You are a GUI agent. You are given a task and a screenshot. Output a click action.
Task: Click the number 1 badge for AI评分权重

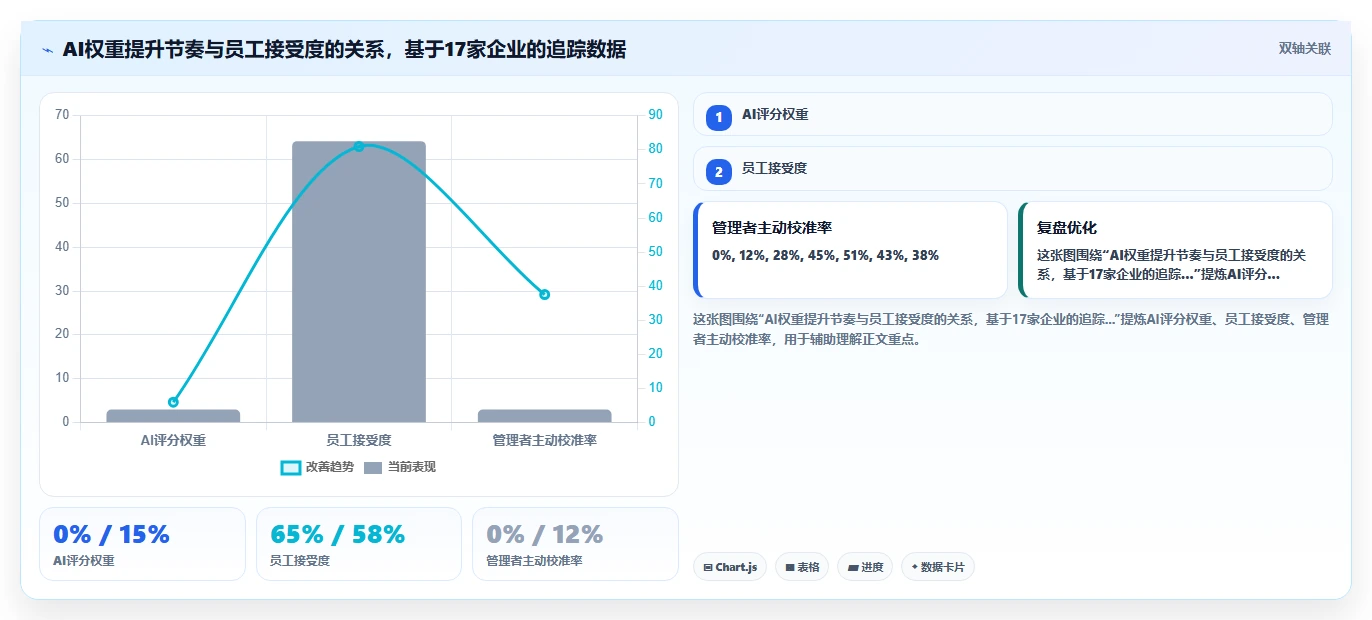718,117
